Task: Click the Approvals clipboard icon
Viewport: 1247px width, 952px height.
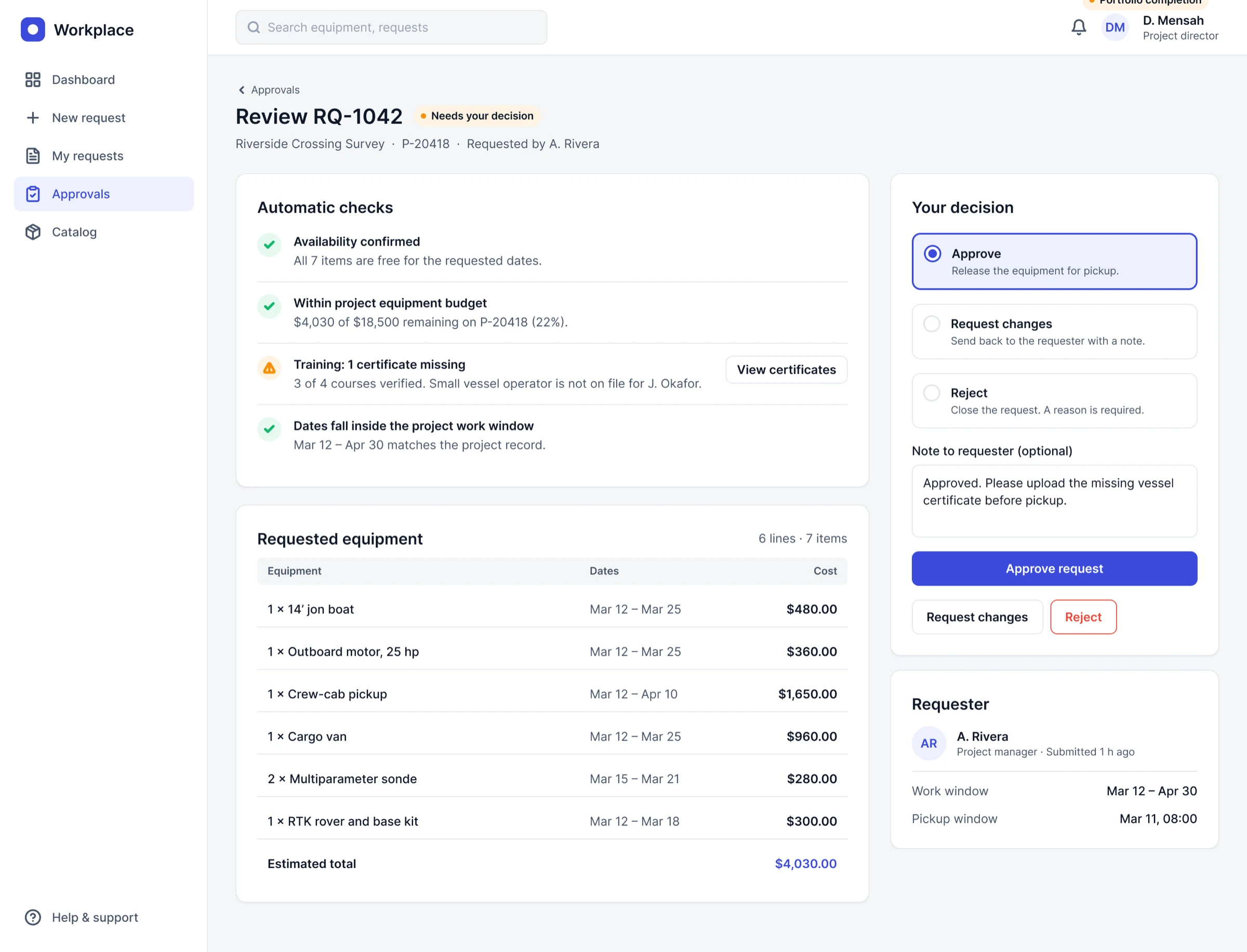Action: (x=33, y=194)
